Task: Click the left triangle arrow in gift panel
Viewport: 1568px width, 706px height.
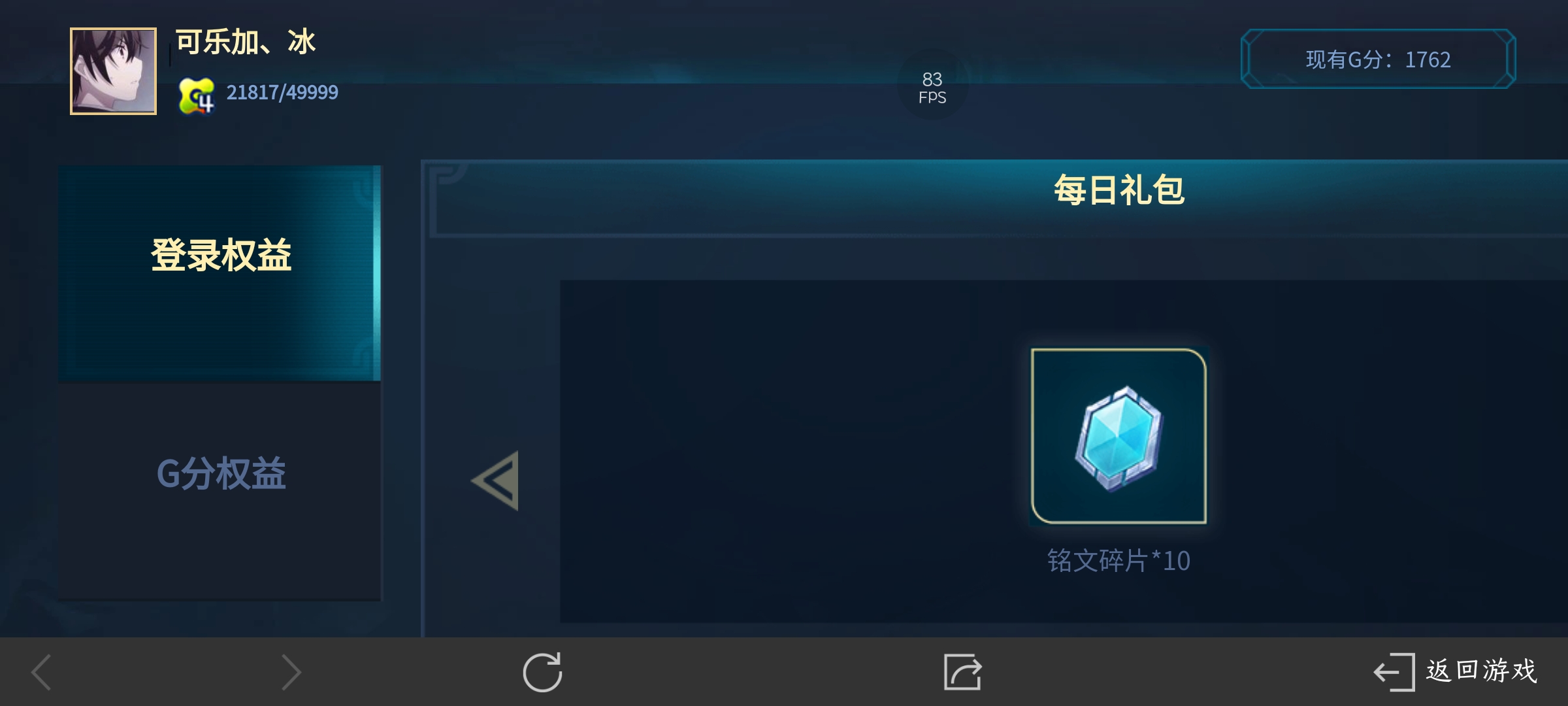Action: (495, 480)
